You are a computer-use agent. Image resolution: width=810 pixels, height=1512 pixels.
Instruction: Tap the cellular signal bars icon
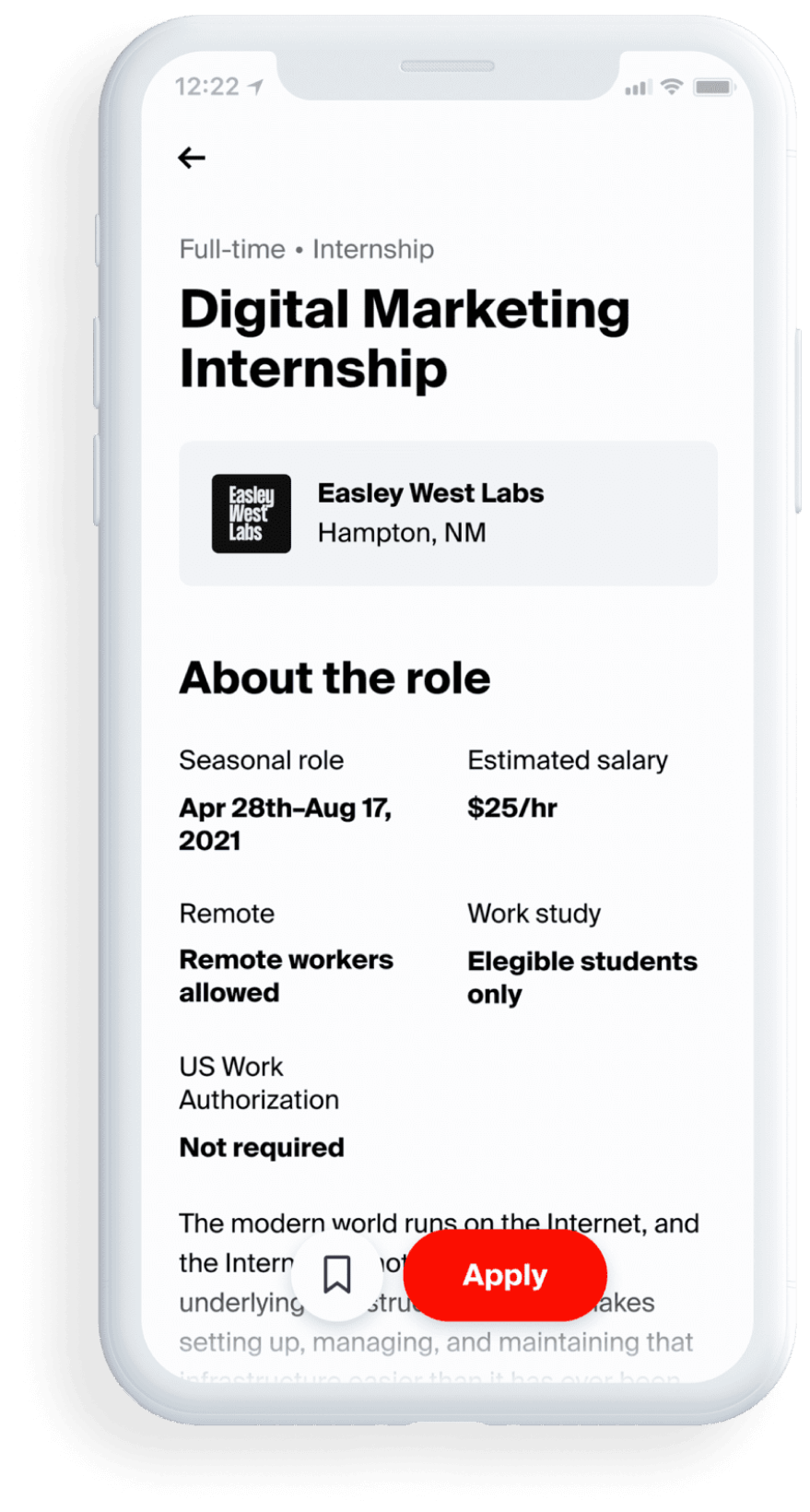click(x=638, y=89)
